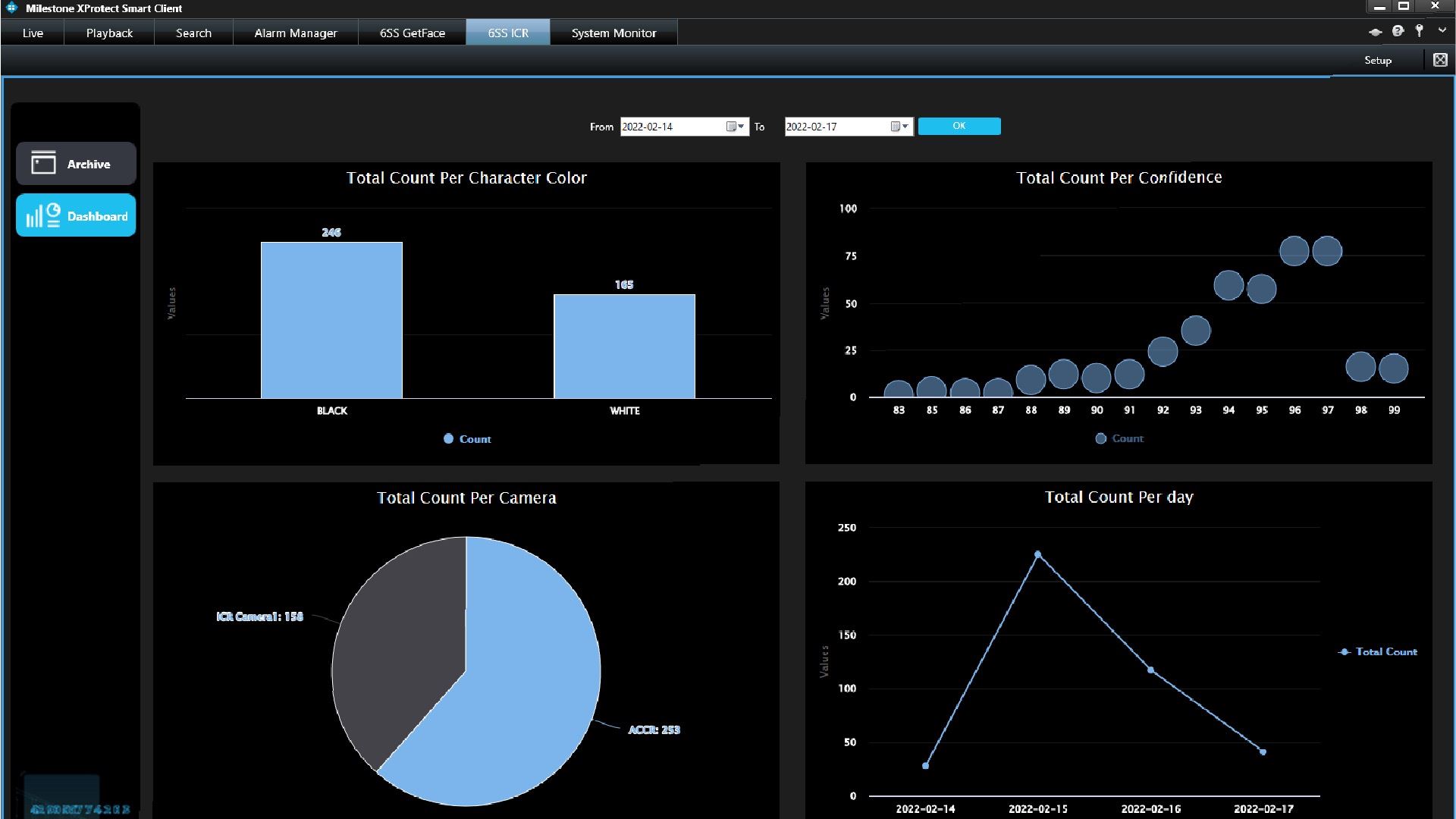Select the Dashboard sidebar button
Image resolution: width=1456 pixels, height=819 pixels.
[76, 215]
